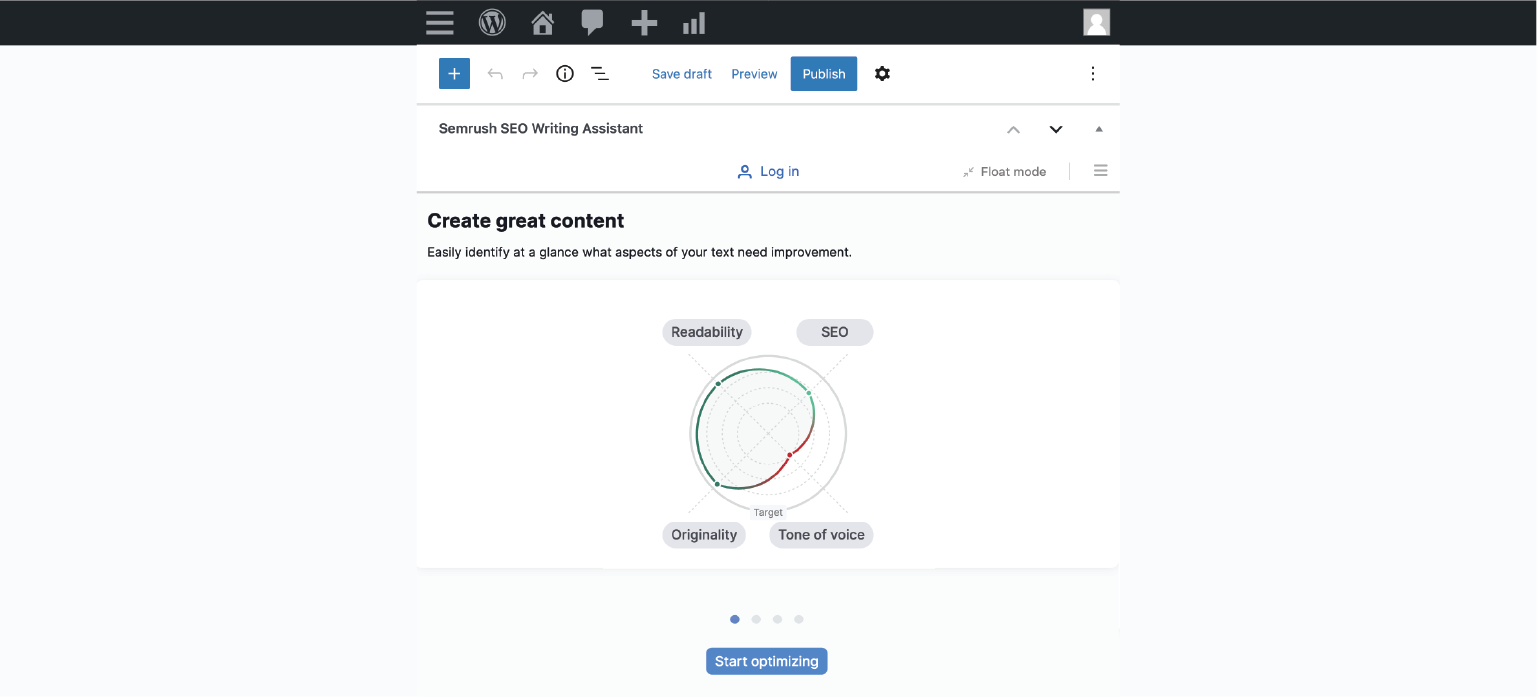
Task: Click the Publish button
Action: click(824, 74)
